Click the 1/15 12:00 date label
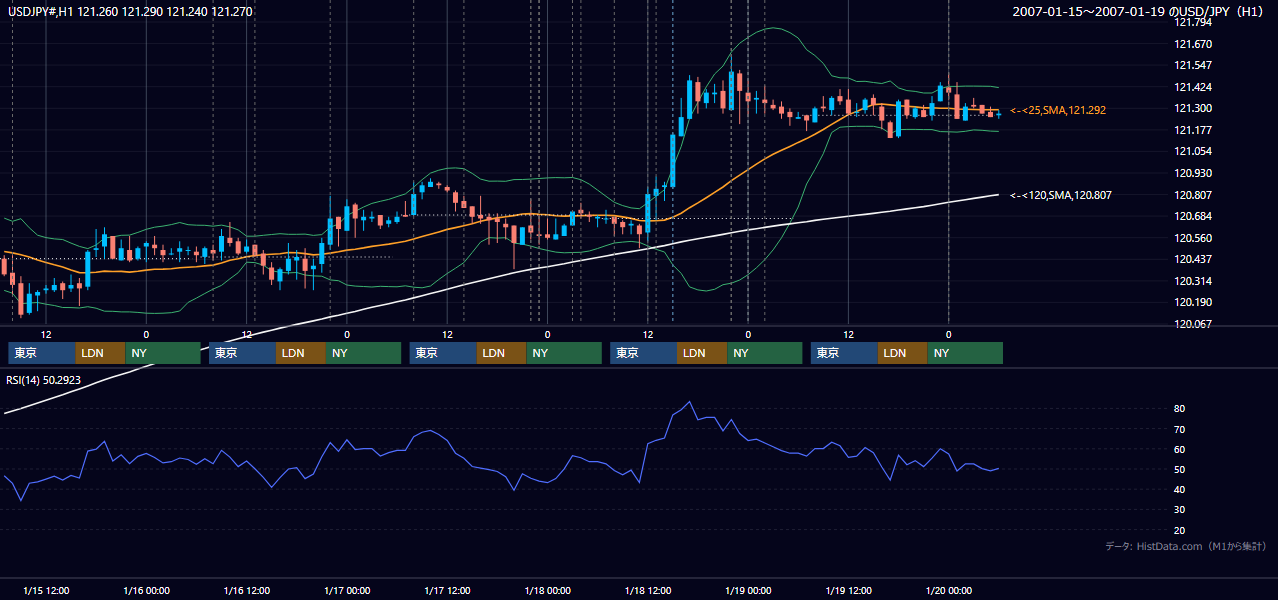The width and height of the screenshot is (1278, 600). [46, 590]
